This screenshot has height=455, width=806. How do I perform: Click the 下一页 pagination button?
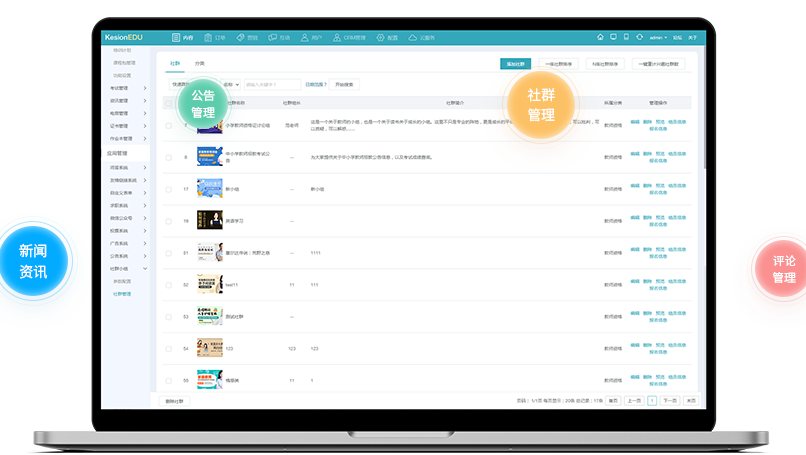[x=669, y=400]
